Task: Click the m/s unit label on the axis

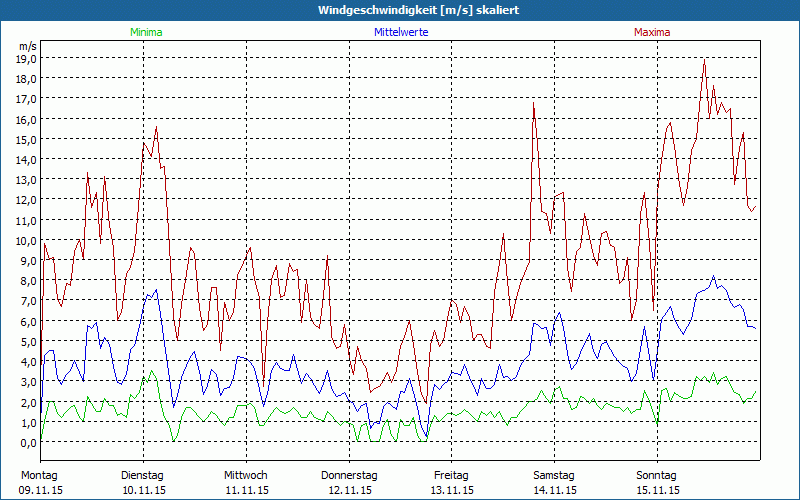Action: point(26,46)
